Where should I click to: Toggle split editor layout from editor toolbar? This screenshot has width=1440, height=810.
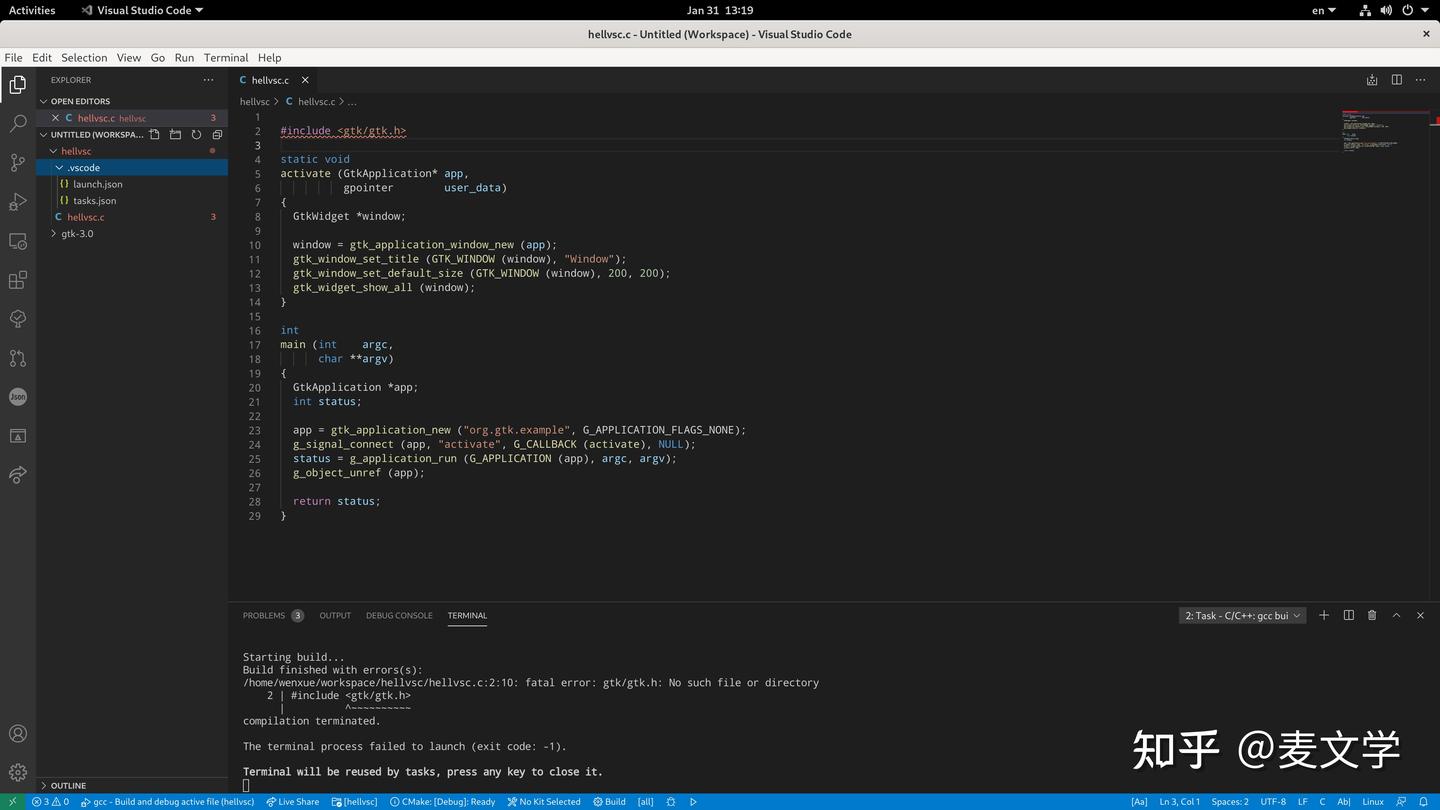click(x=1396, y=80)
